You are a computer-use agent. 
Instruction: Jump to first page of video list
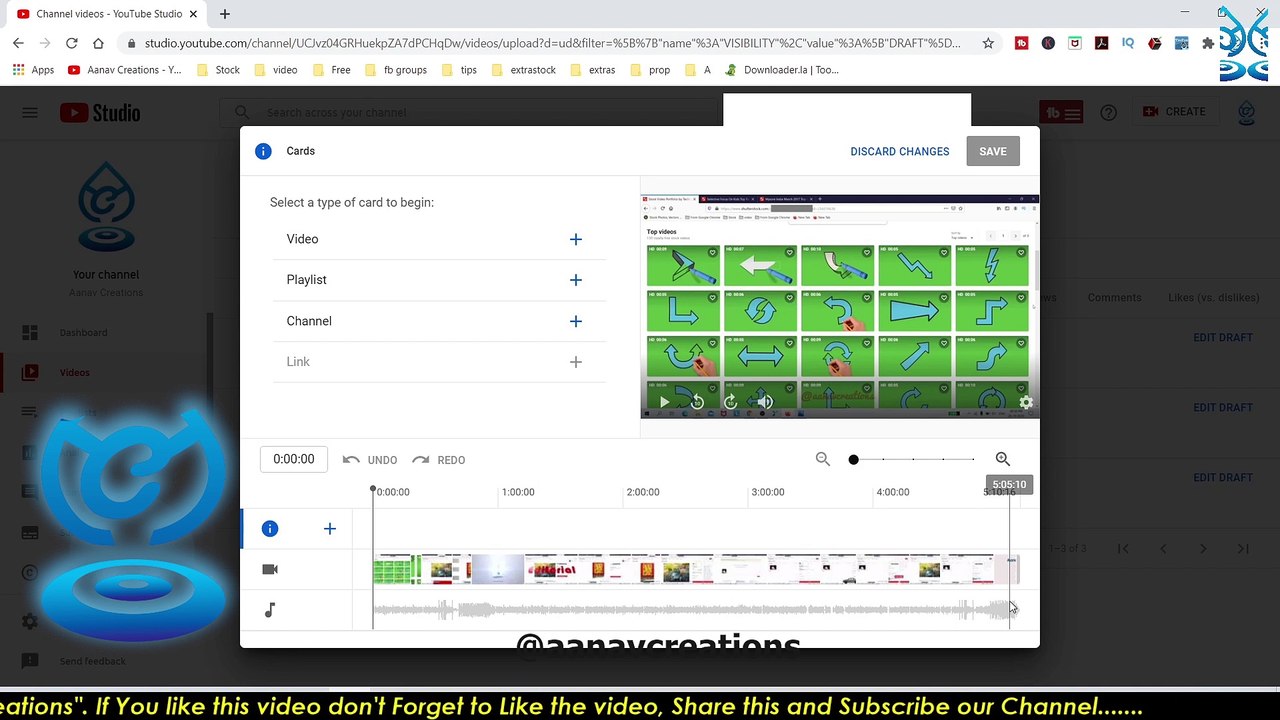(x=1123, y=548)
